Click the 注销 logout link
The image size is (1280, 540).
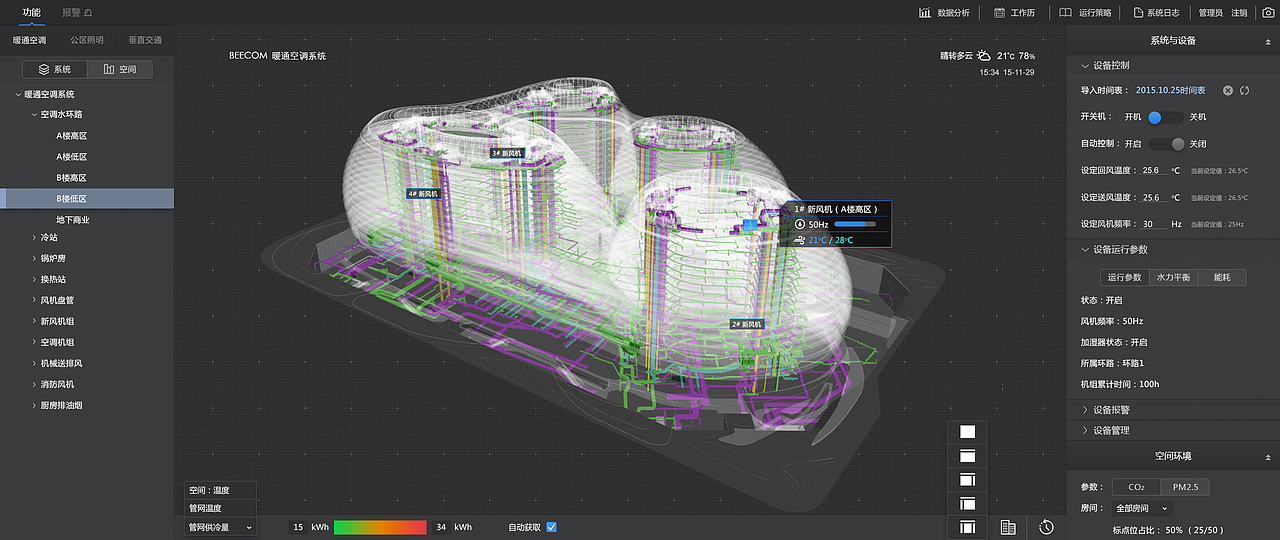click(1239, 13)
